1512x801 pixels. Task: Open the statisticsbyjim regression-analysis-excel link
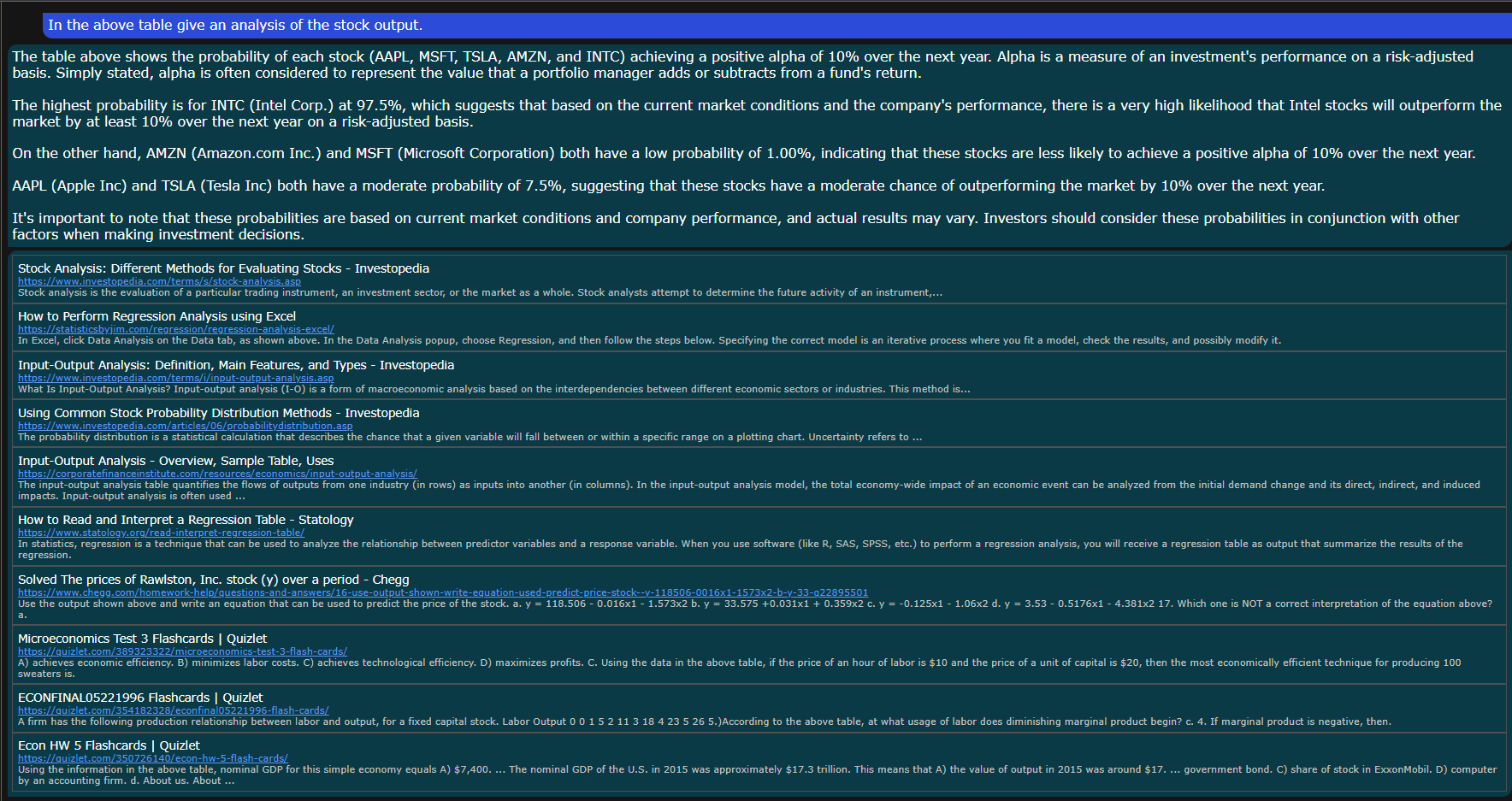(175, 329)
